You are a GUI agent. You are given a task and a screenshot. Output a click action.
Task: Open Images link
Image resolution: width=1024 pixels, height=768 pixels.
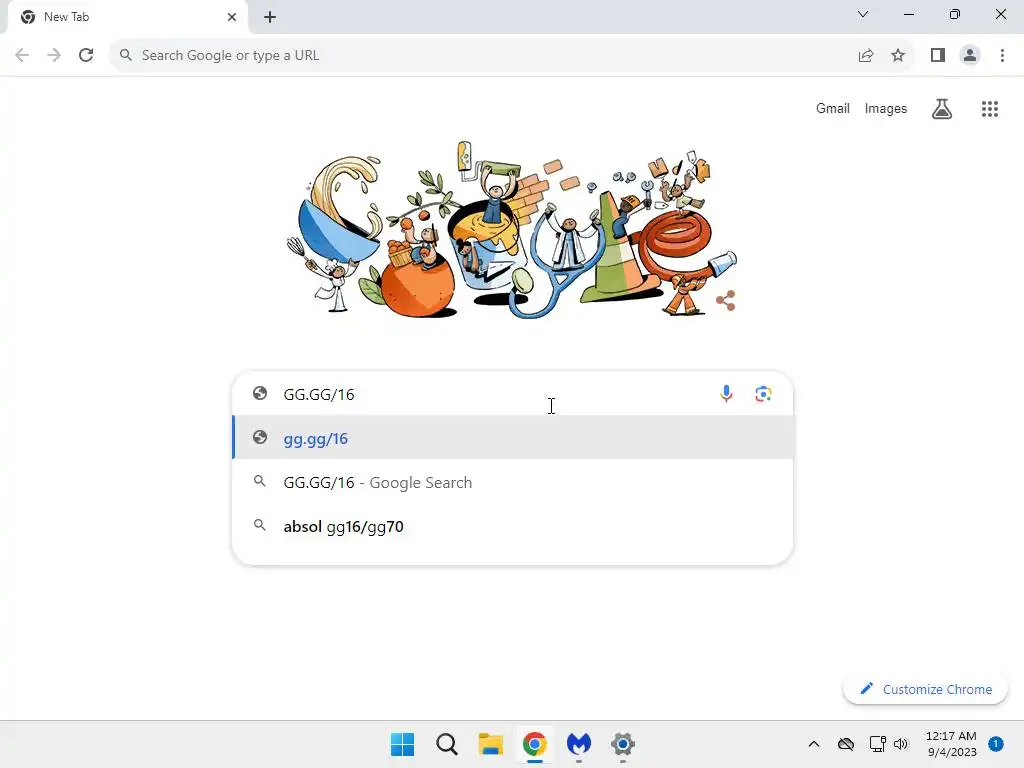886,108
